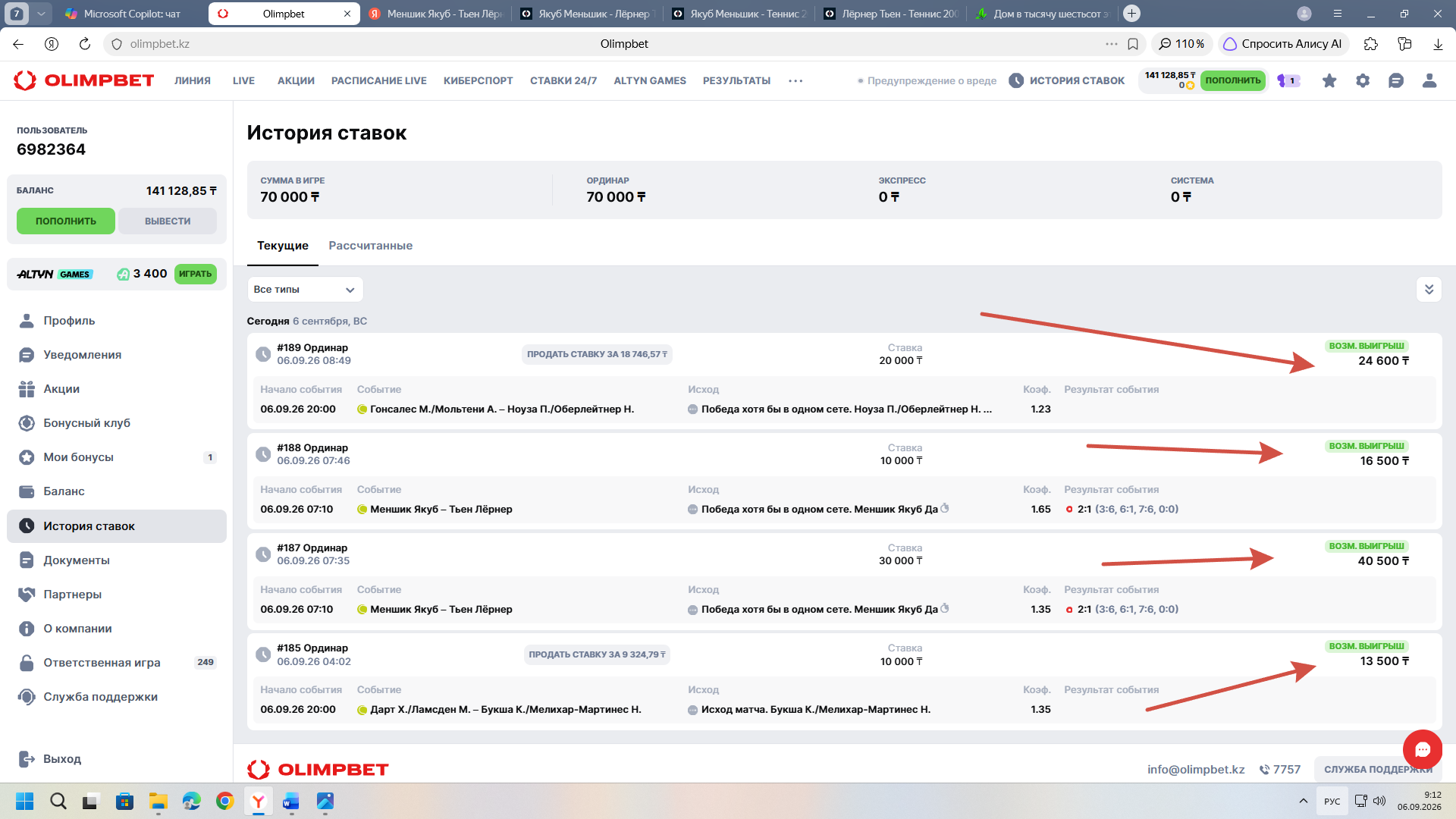Open the three-dots more menu in navigation
Viewport: 1456px width, 819px height.
(x=795, y=80)
